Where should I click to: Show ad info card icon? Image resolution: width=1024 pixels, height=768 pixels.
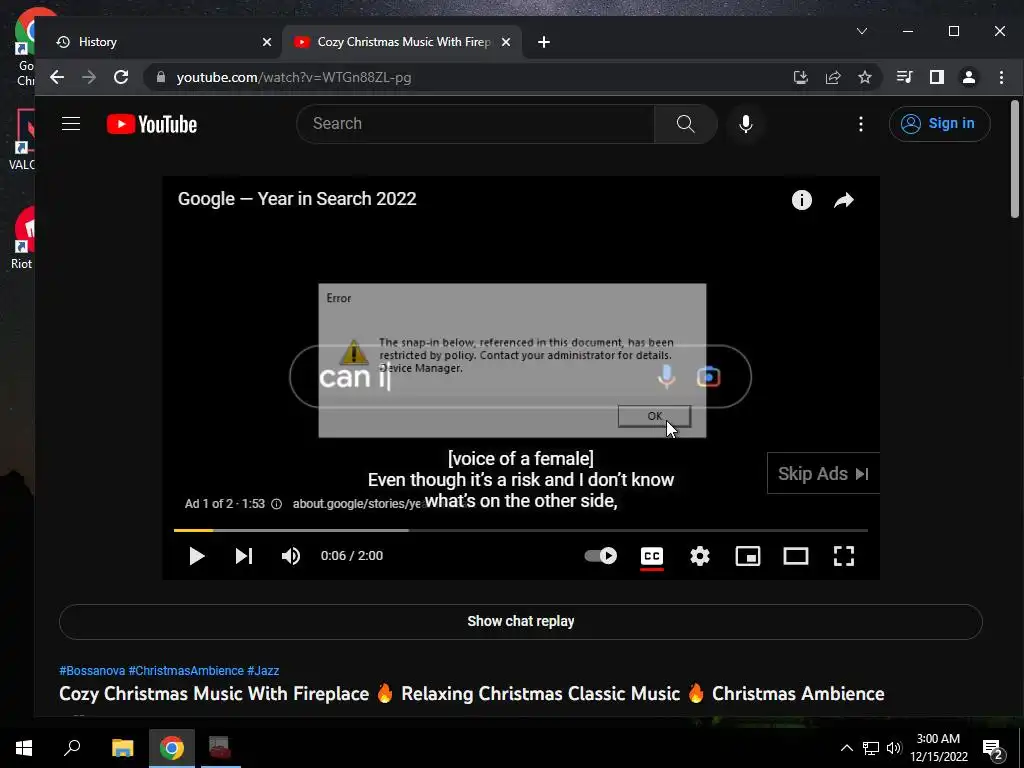coord(802,200)
